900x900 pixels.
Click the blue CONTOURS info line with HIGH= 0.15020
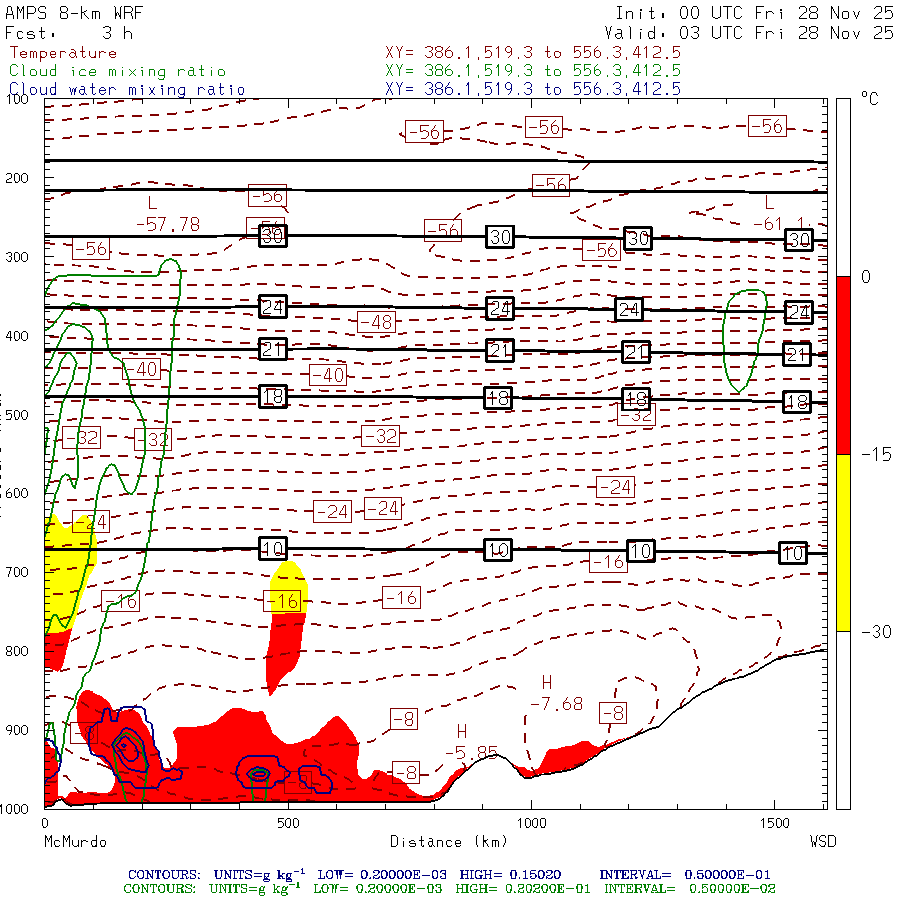click(449, 875)
